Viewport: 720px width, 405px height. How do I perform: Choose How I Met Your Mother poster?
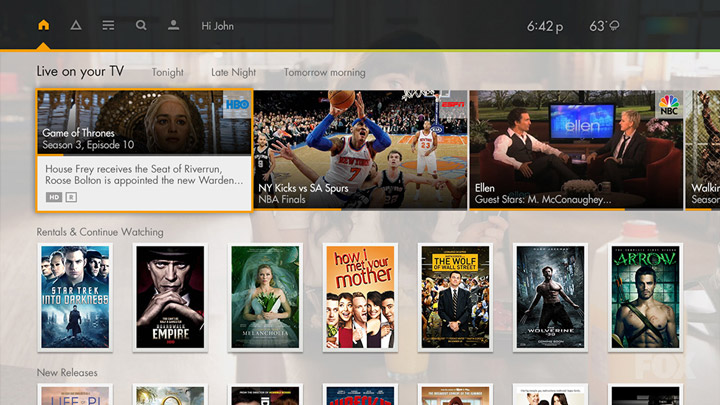pyautogui.click(x=359, y=297)
